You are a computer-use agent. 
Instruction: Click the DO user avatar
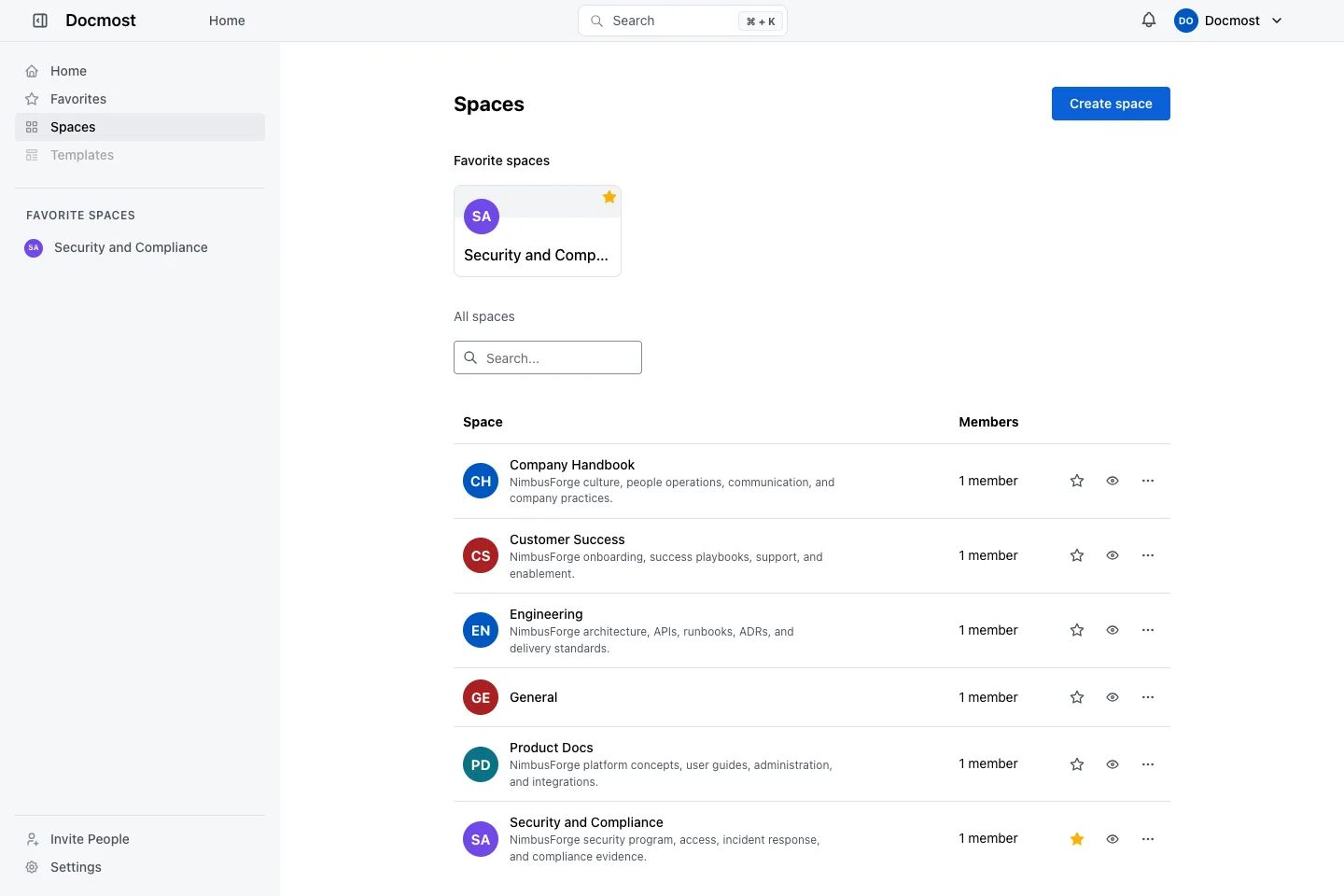(1186, 21)
